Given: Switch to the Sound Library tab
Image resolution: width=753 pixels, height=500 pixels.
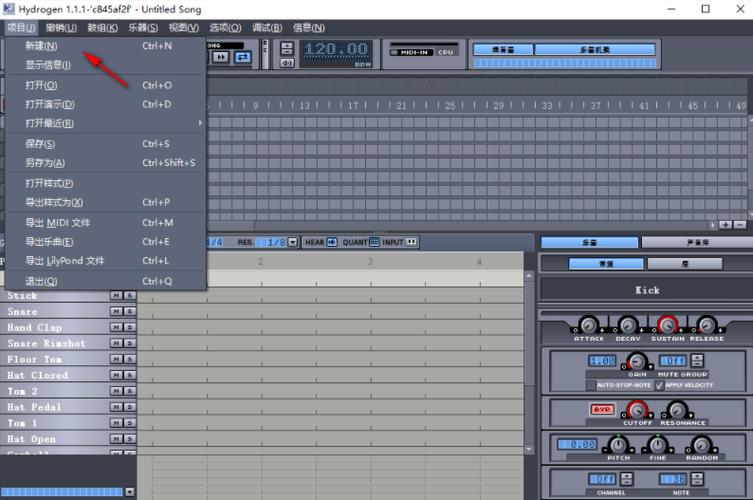Looking at the screenshot, I should (x=697, y=243).
